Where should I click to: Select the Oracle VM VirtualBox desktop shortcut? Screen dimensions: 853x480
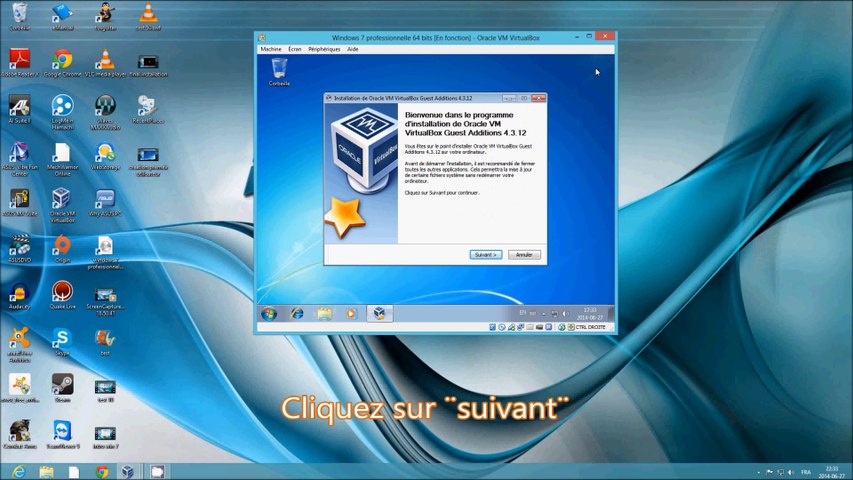63,205
